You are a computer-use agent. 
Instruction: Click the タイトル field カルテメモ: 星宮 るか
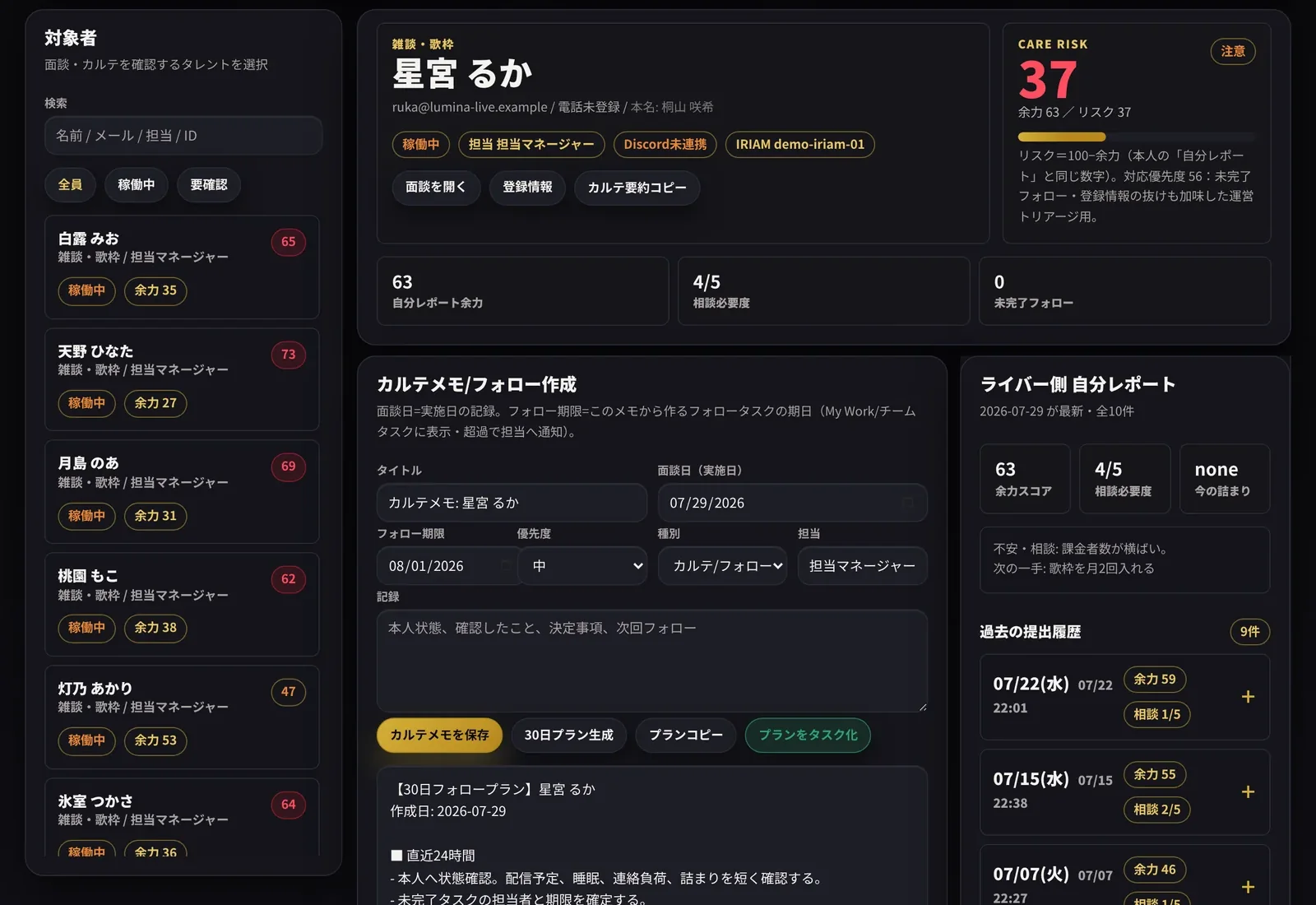click(512, 503)
